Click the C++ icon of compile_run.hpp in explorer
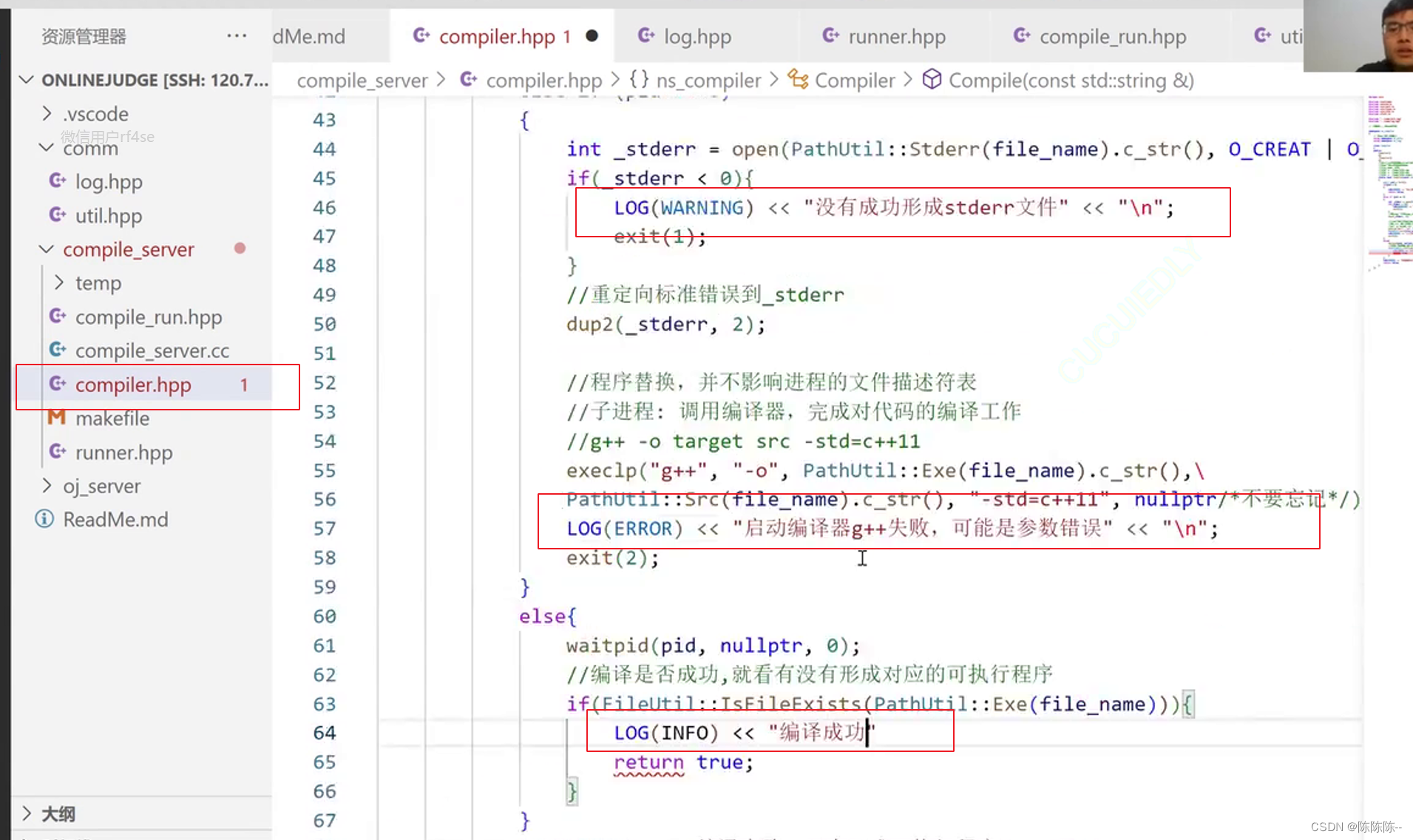 (x=58, y=316)
